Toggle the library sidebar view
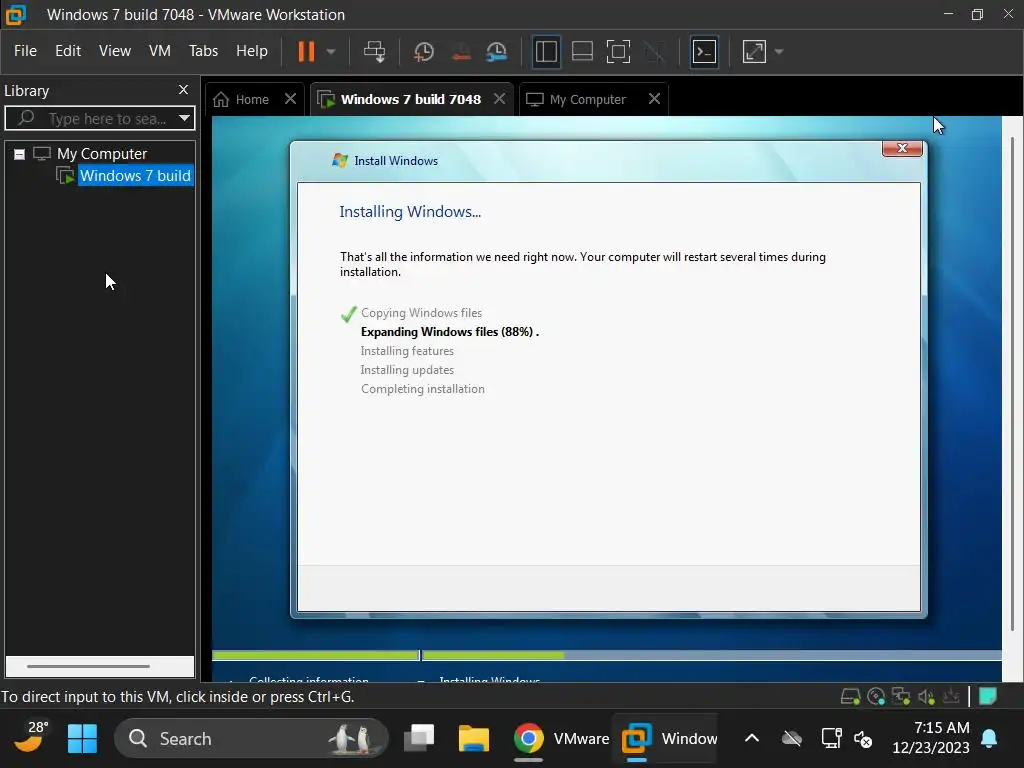The height and width of the screenshot is (768, 1024). [x=546, y=52]
